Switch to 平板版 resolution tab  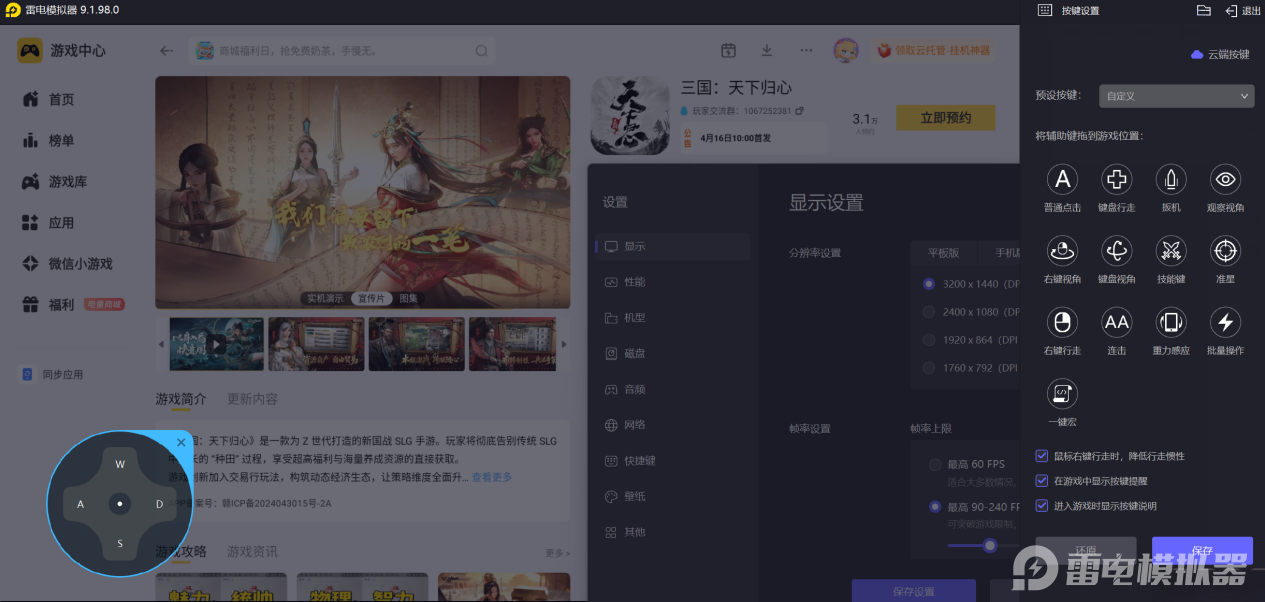[943, 253]
